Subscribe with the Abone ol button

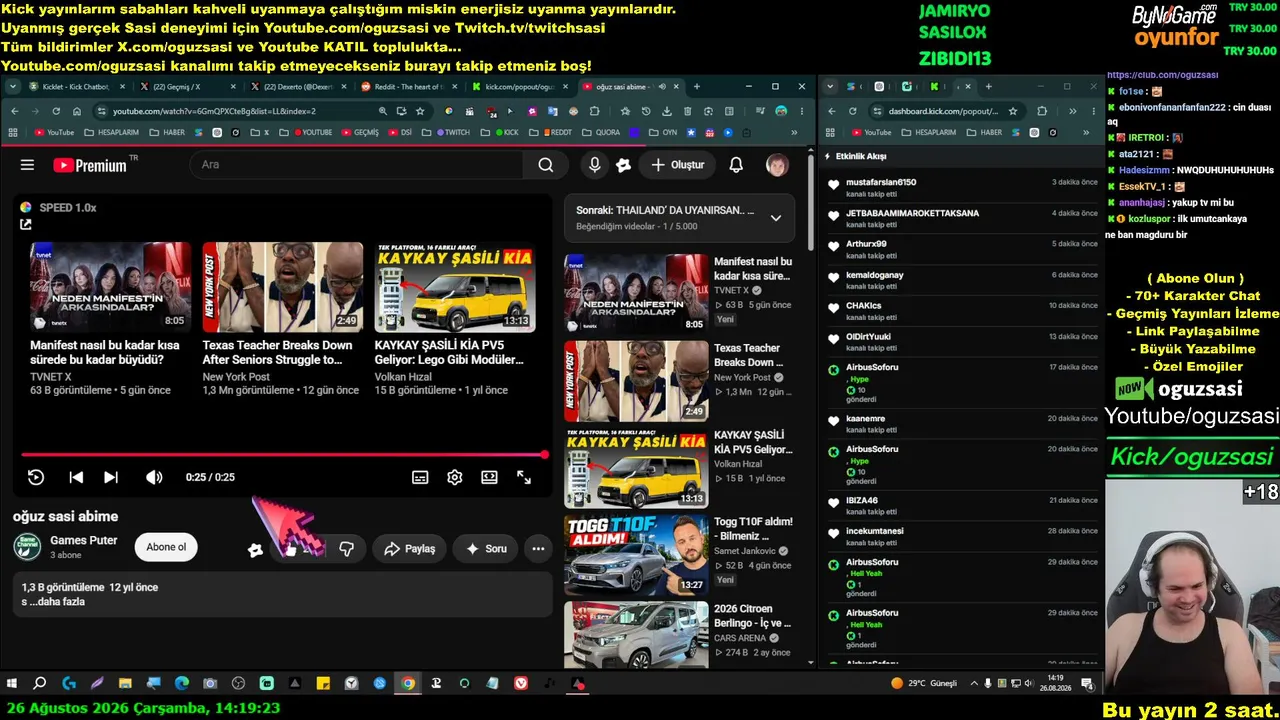click(166, 548)
